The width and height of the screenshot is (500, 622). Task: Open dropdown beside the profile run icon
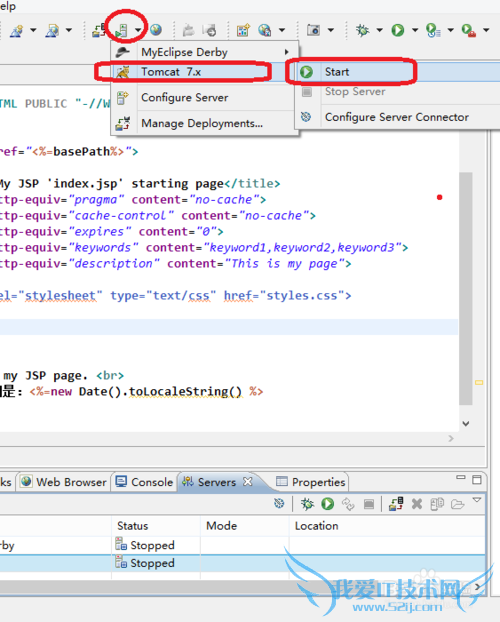pos(450,30)
